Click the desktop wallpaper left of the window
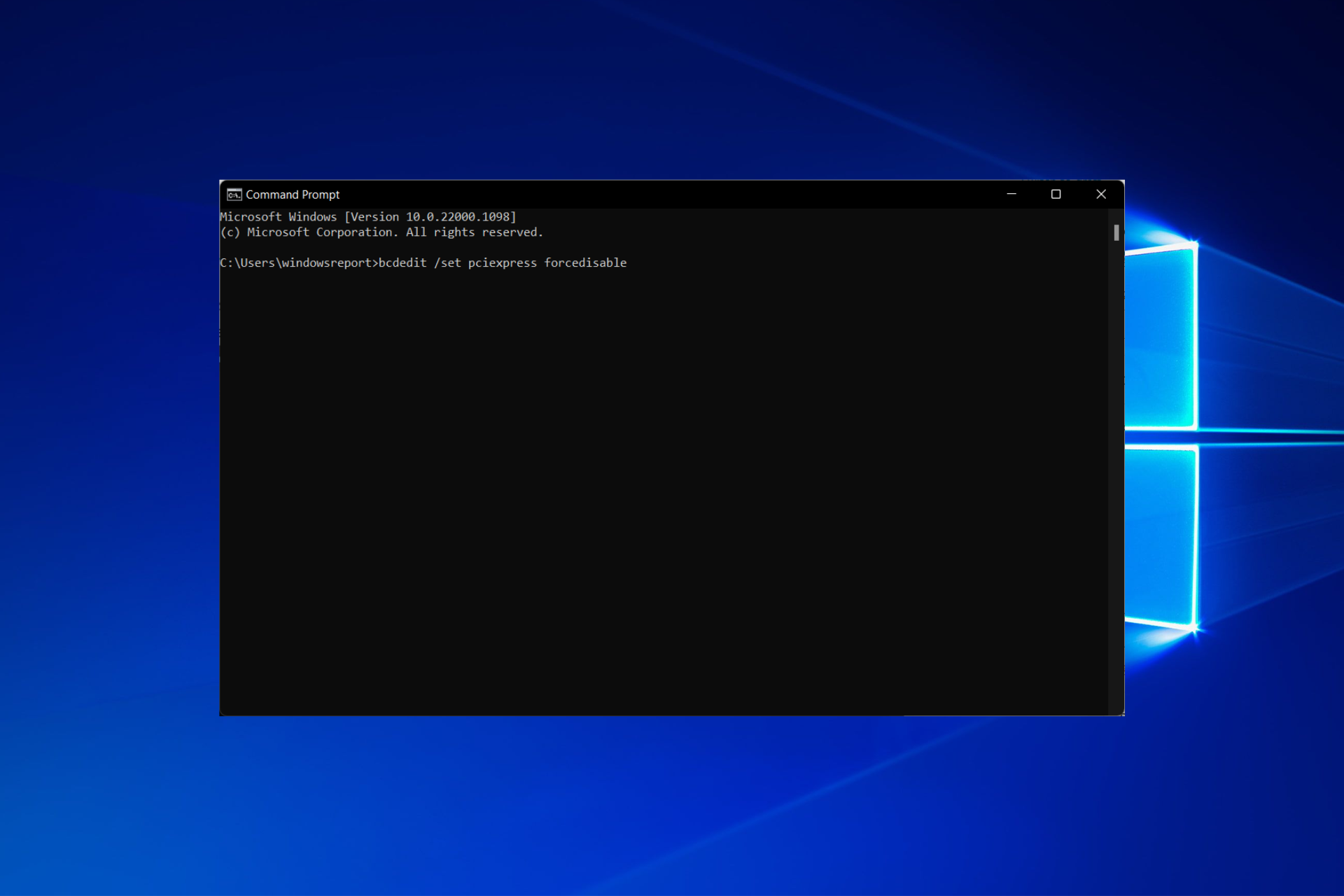The image size is (1344, 896). point(105,448)
